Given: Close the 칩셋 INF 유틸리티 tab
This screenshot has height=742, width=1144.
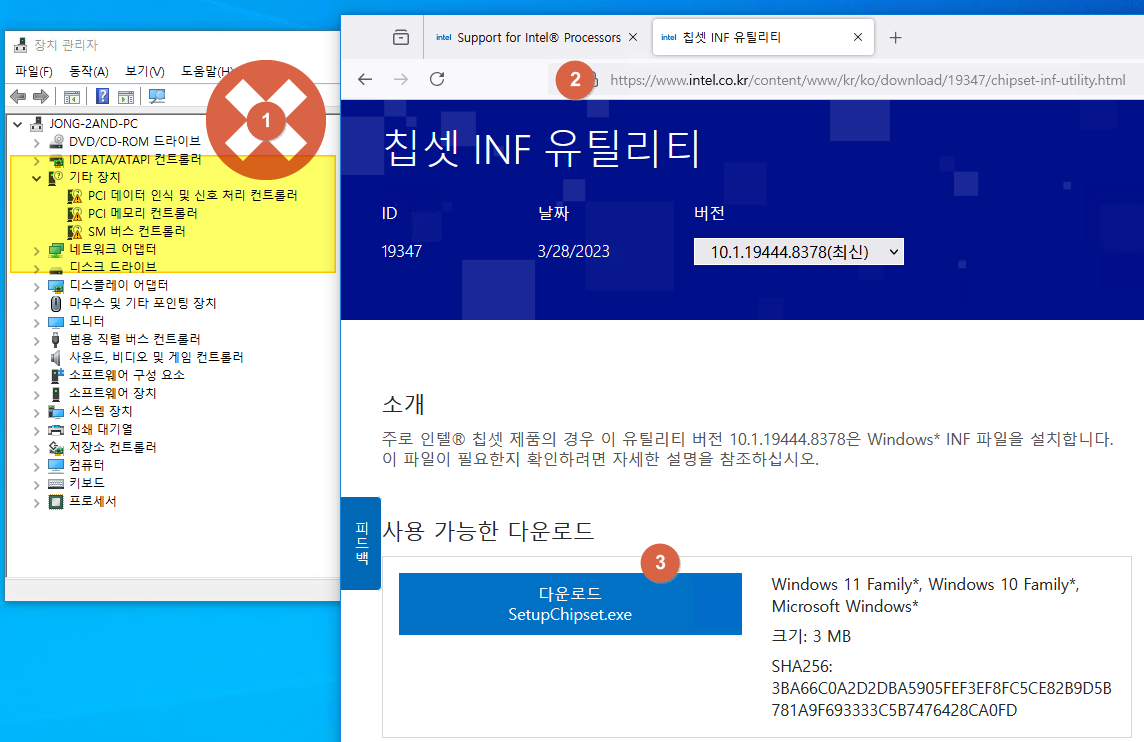Looking at the screenshot, I should point(858,37).
